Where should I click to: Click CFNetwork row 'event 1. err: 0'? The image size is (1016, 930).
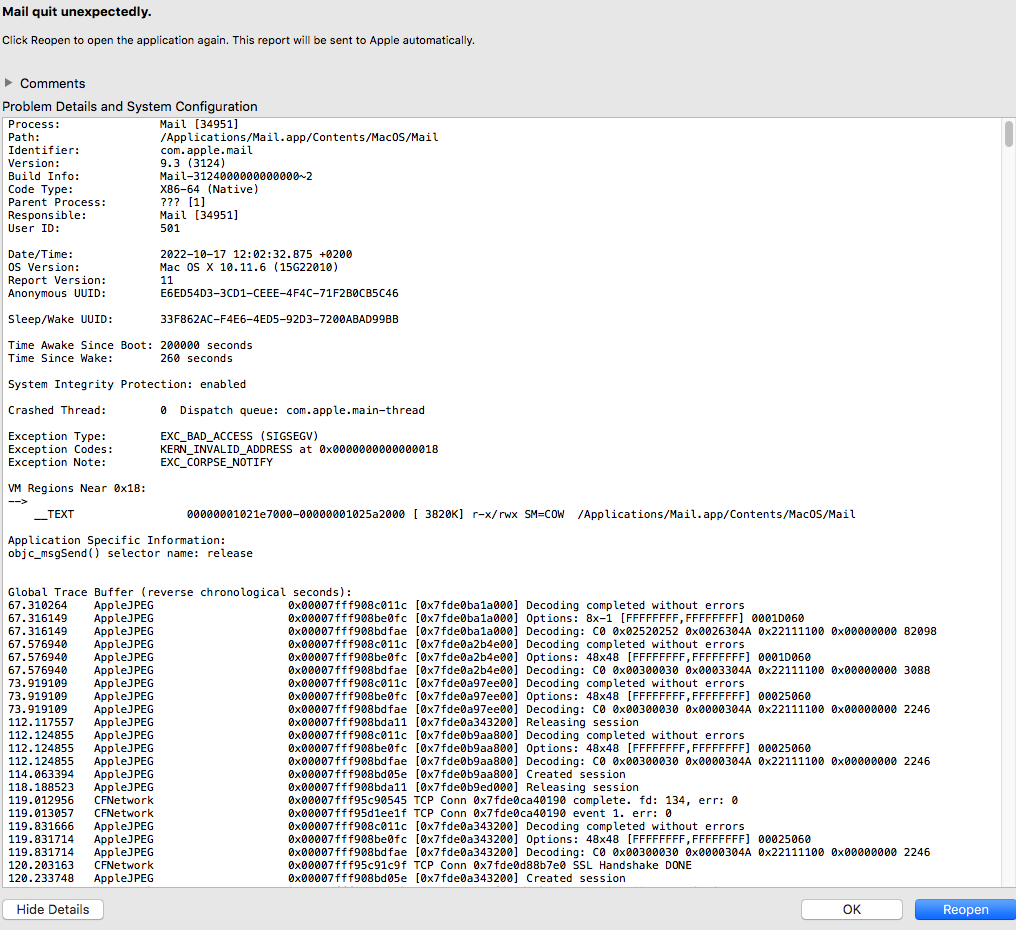pos(340,813)
